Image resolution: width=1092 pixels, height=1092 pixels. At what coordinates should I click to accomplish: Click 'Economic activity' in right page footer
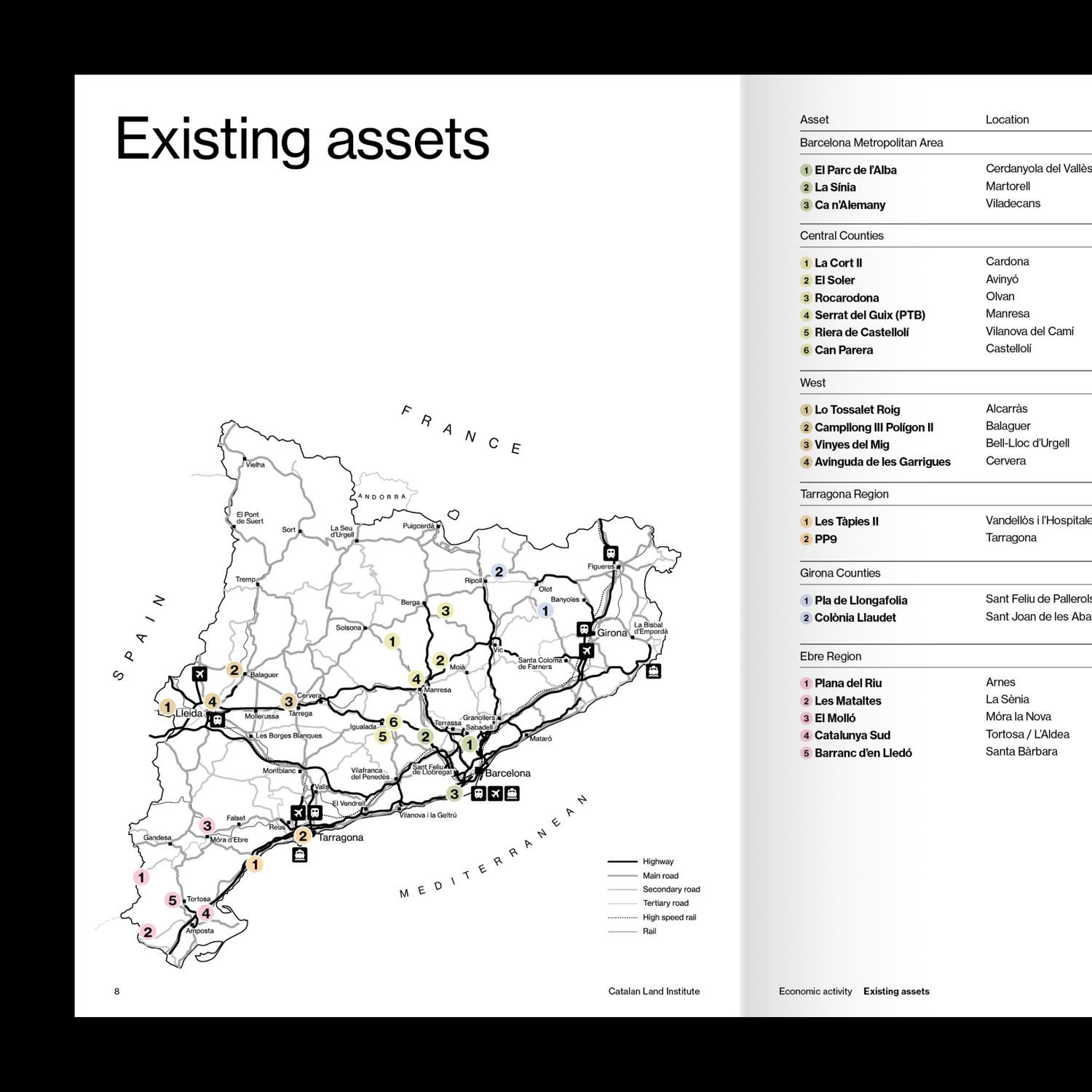click(815, 992)
